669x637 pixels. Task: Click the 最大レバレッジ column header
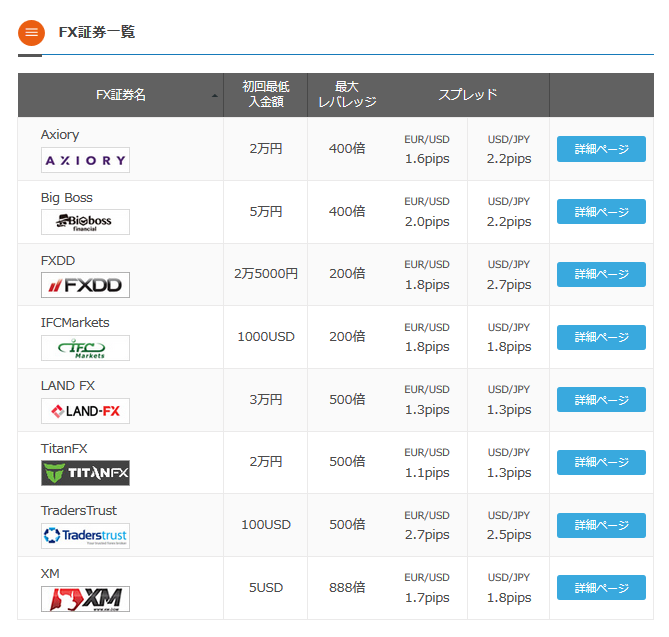346,95
